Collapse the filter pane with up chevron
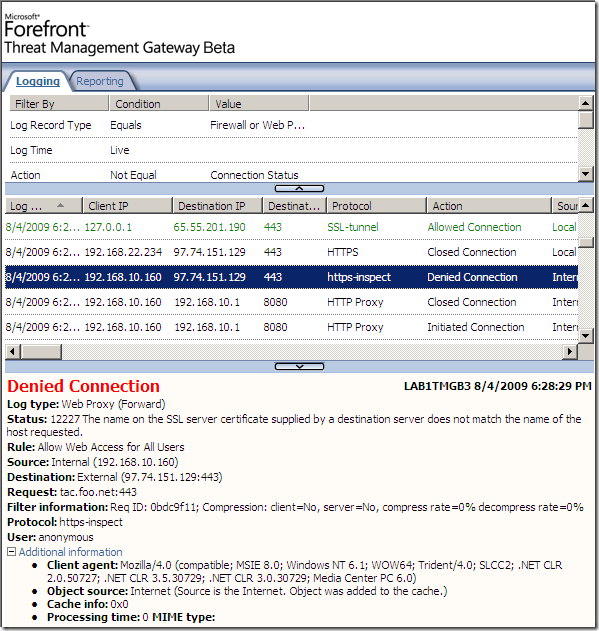Screen dimensions: 599x631 click(x=299, y=188)
